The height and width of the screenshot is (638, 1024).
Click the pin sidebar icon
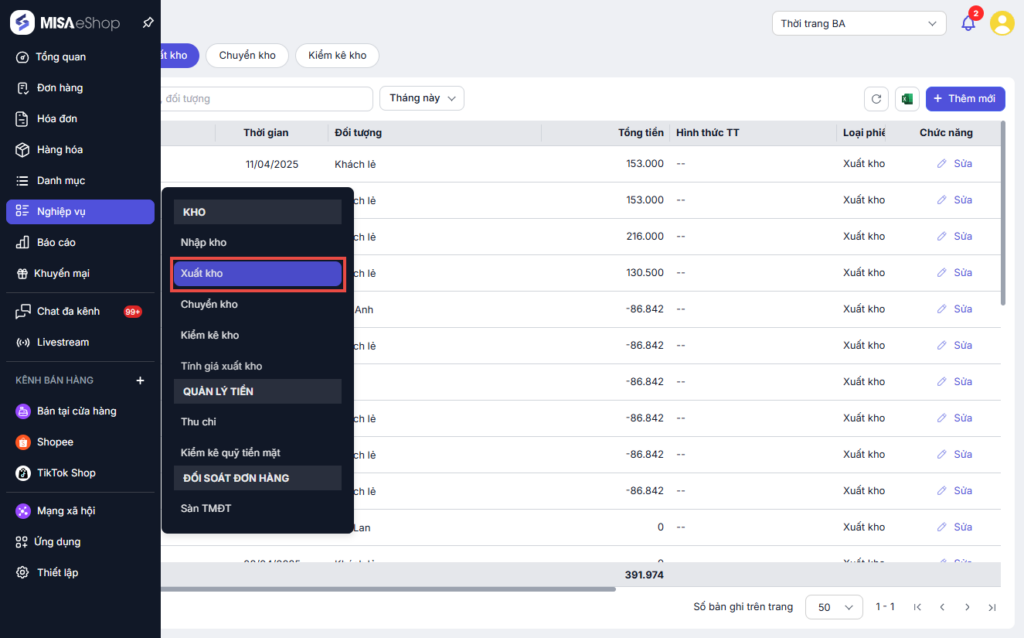tap(148, 23)
